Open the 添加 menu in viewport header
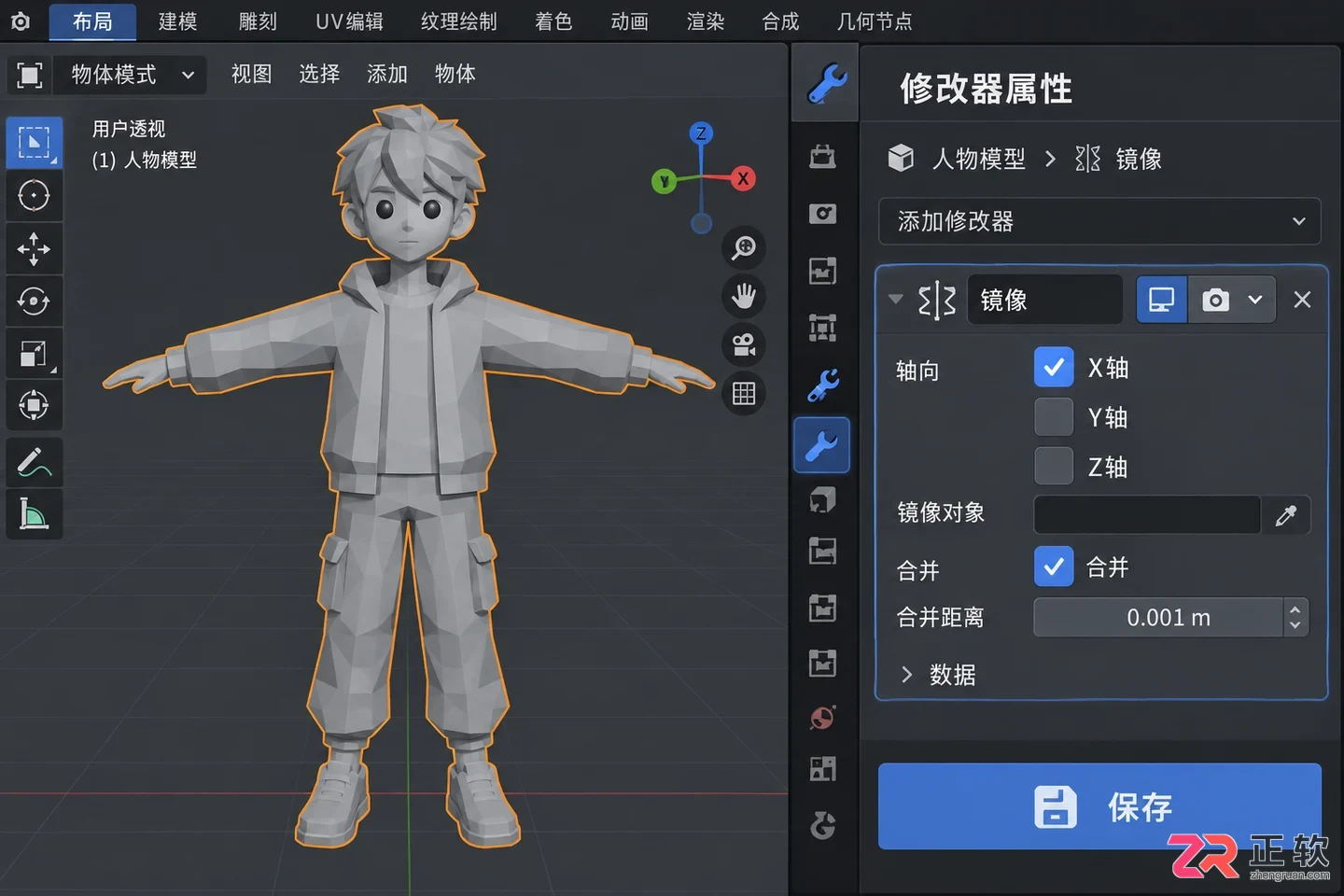Screen dimensions: 1344x896 pos(387,74)
